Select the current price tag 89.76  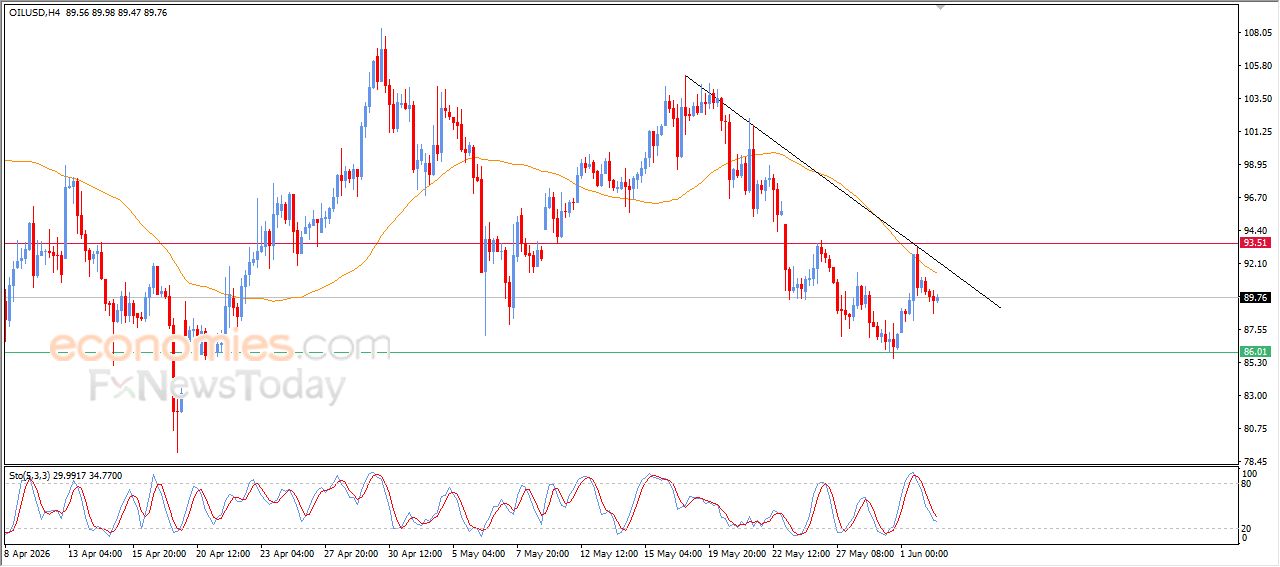click(x=1255, y=297)
